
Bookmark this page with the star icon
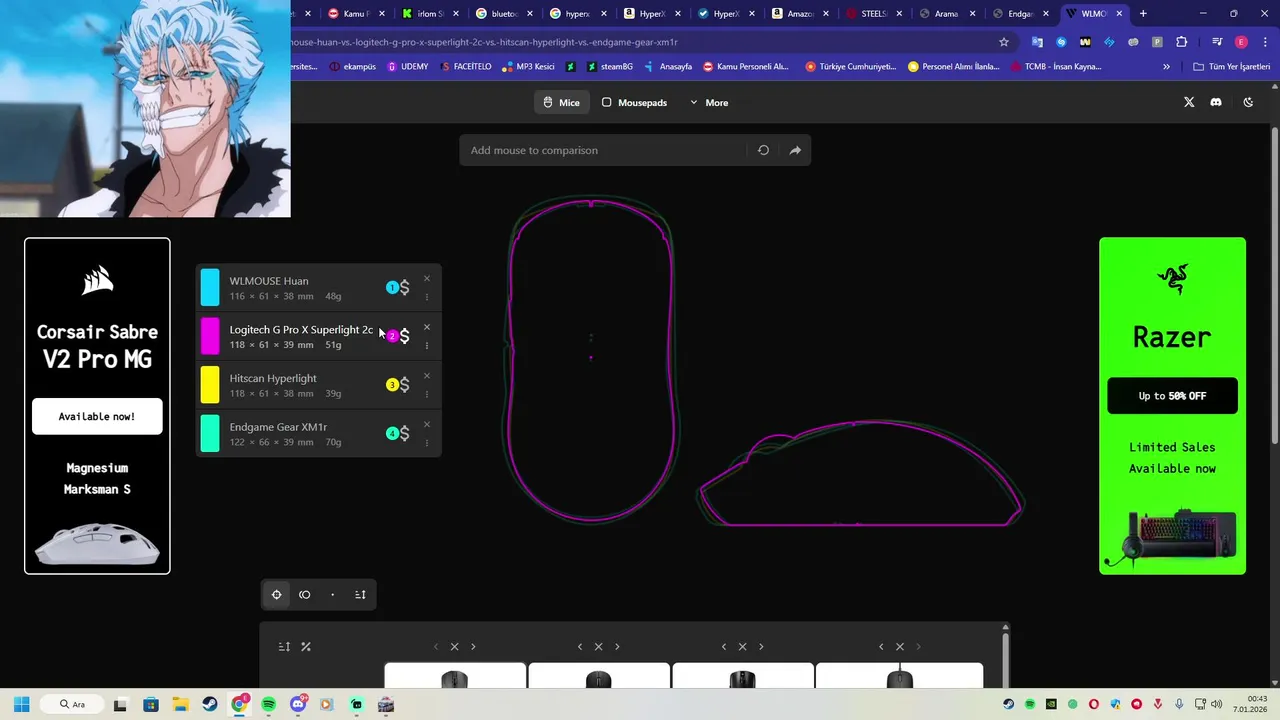click(1004, 42)
